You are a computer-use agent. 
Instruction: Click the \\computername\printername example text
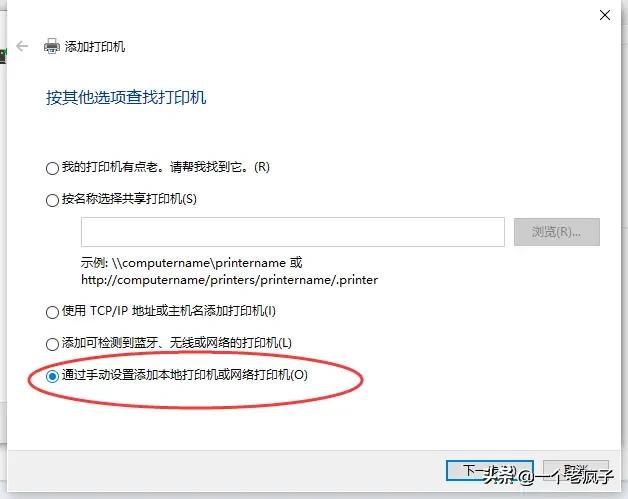tap(199, 263)
